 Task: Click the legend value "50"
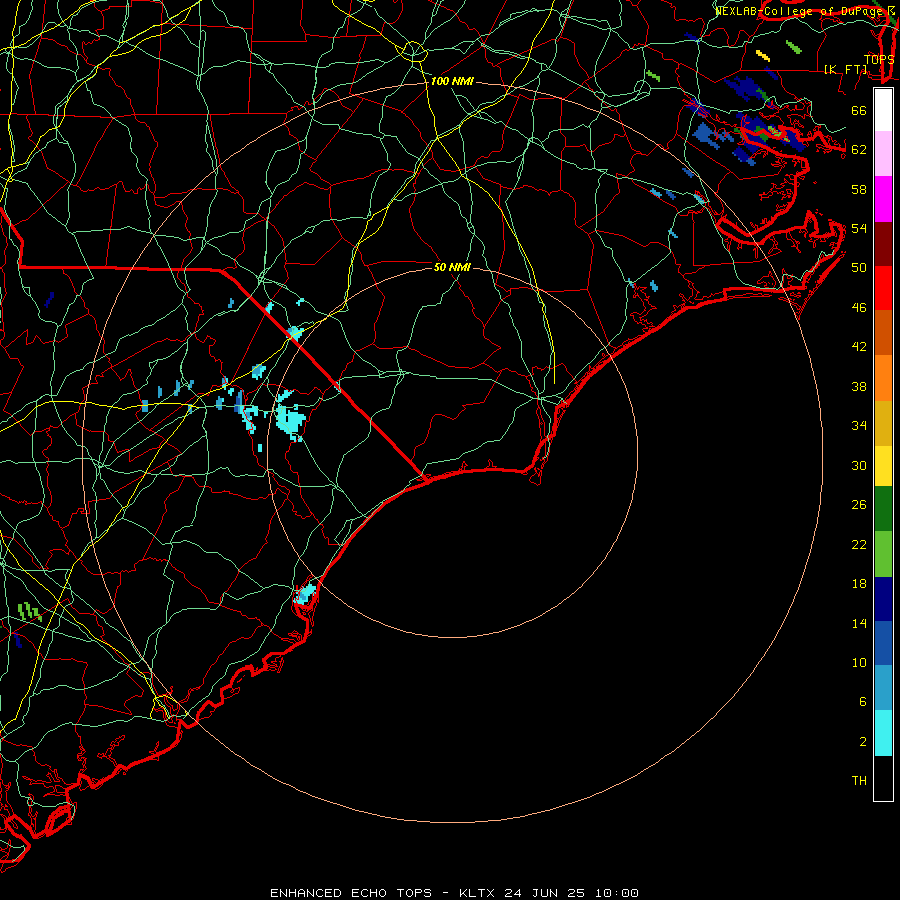[x=859, y=268]
